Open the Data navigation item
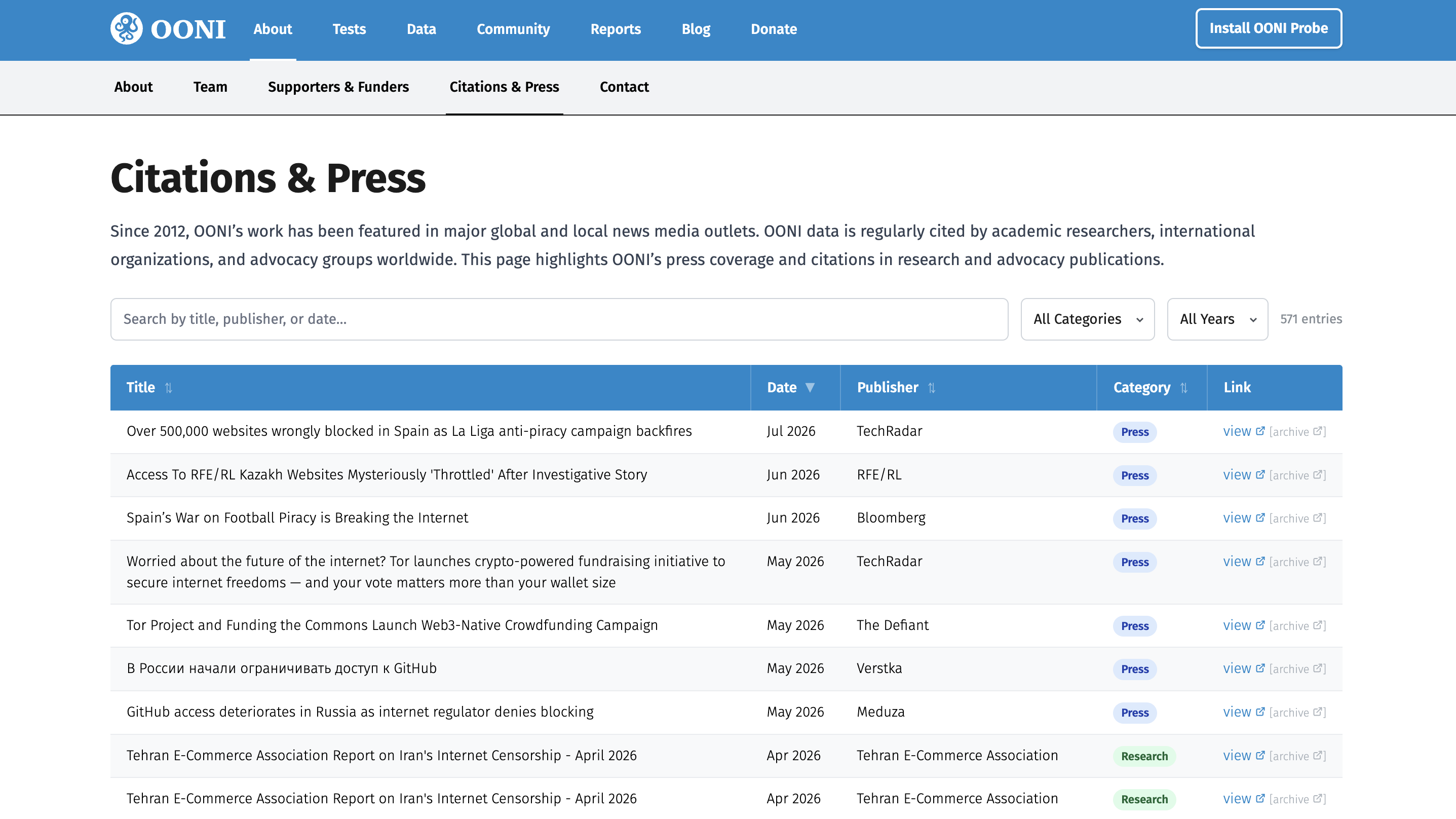 [421, 29]
